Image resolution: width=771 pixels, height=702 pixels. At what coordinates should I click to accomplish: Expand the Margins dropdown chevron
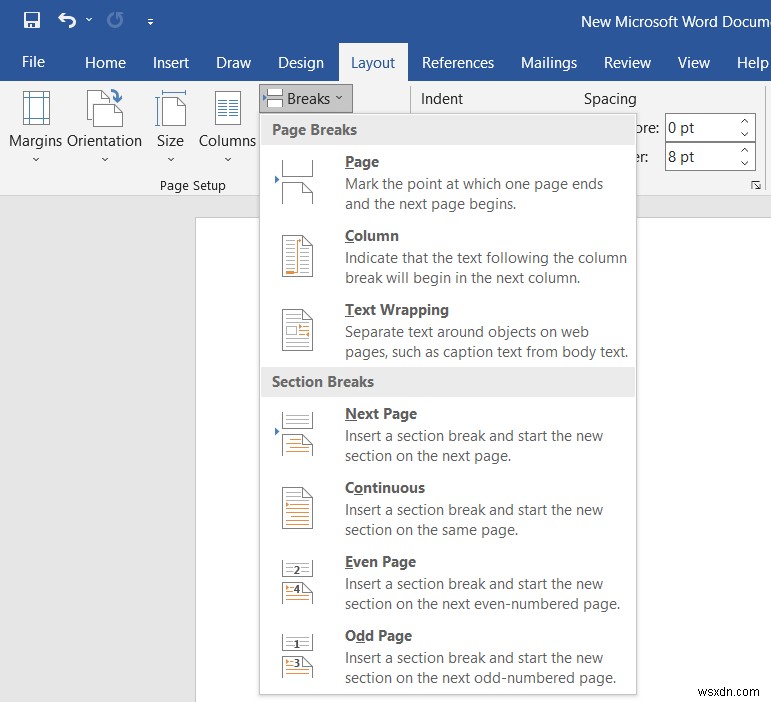pos(36,159)
